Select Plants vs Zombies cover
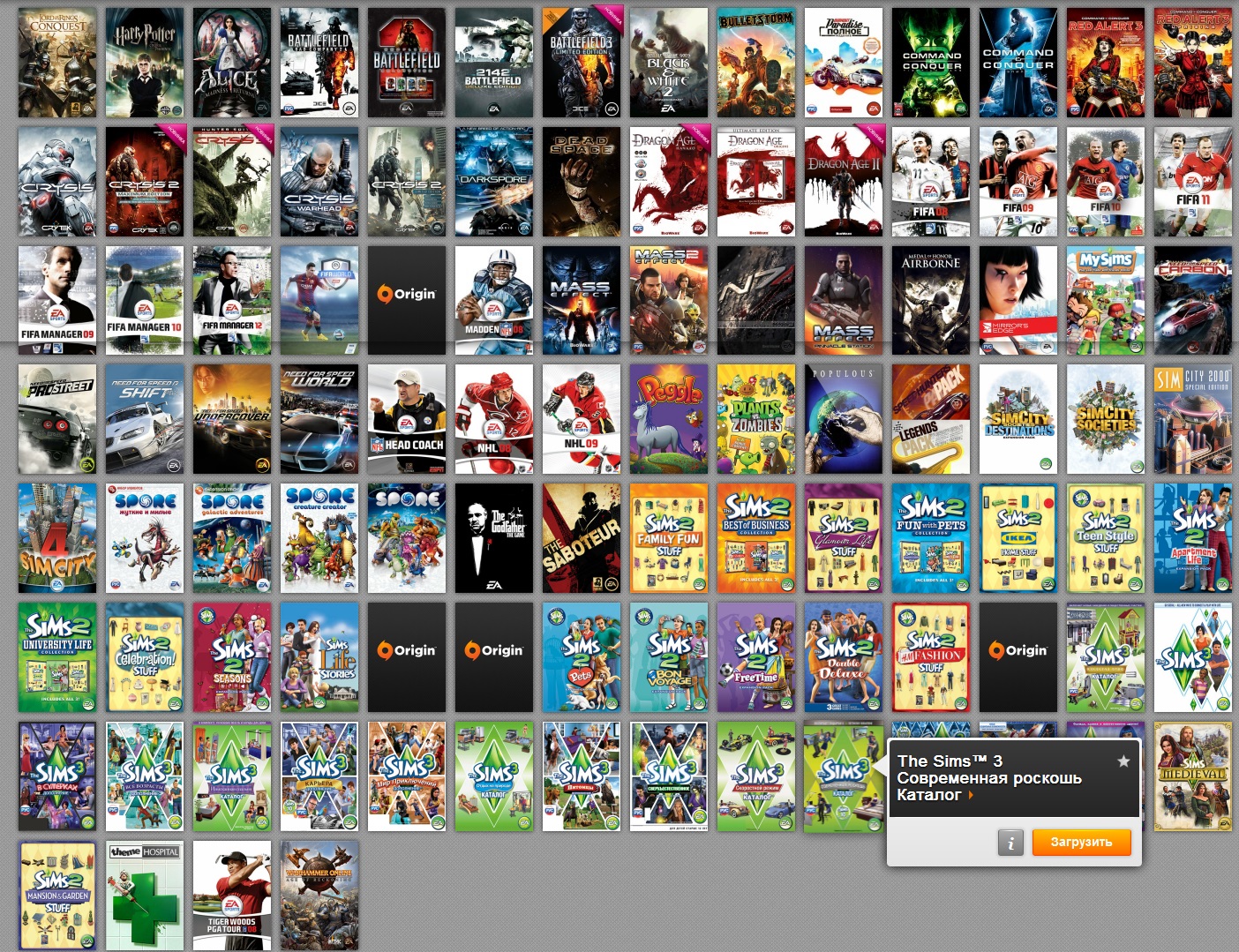The image size is (1239, 952). (x=756, y=419)
